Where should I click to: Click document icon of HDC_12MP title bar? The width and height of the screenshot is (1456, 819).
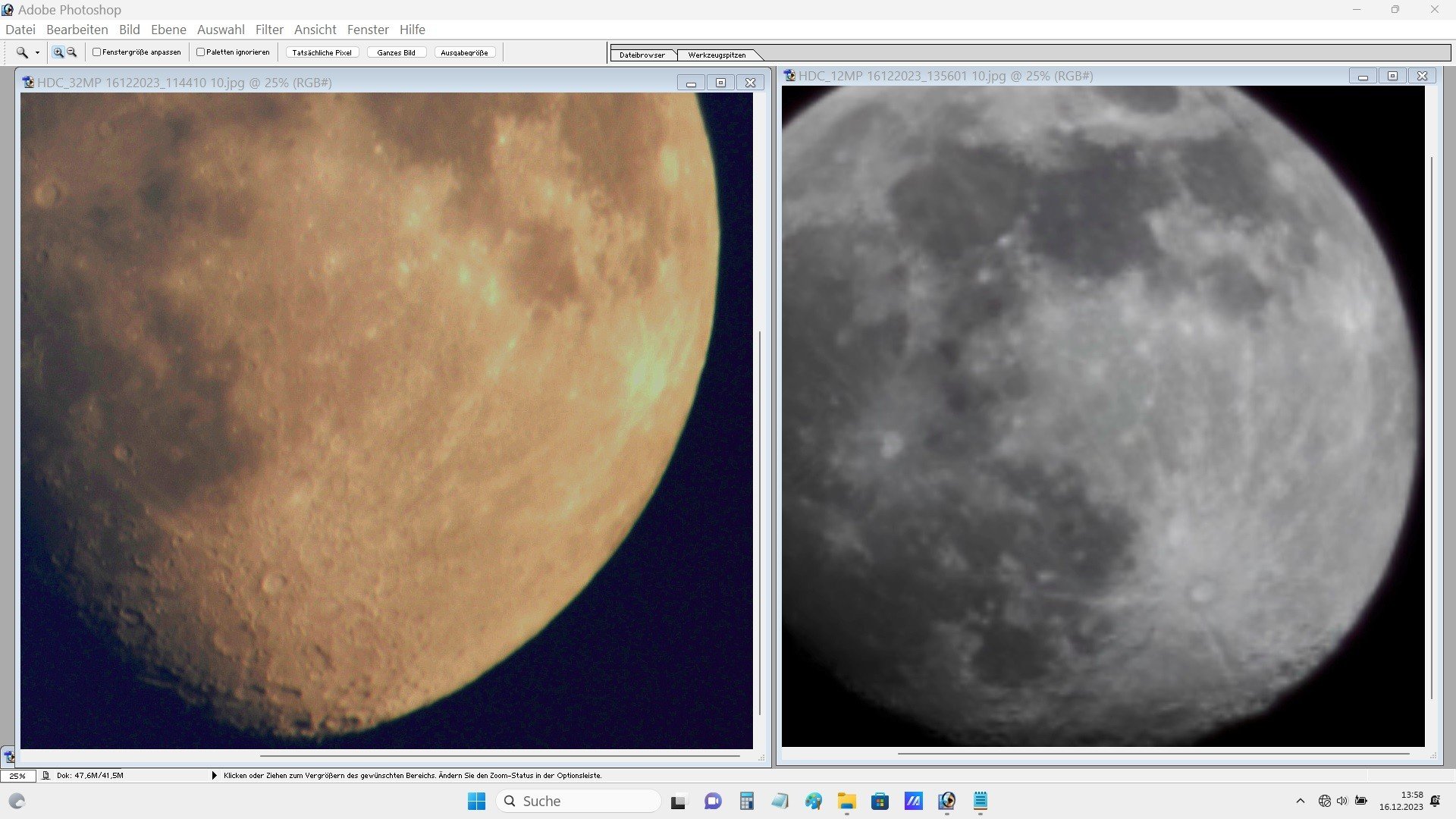coord(789,76)
